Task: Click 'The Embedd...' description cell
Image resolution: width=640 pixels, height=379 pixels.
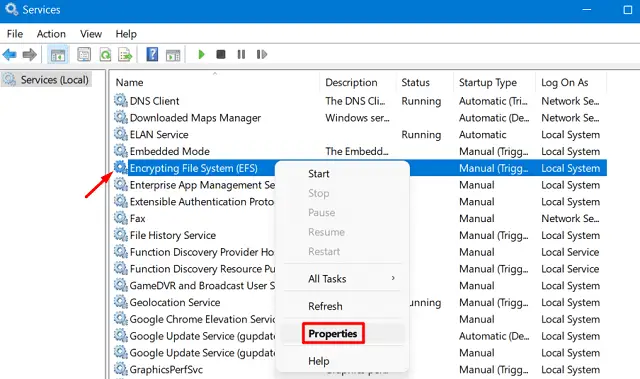Action: pos(357,151)
